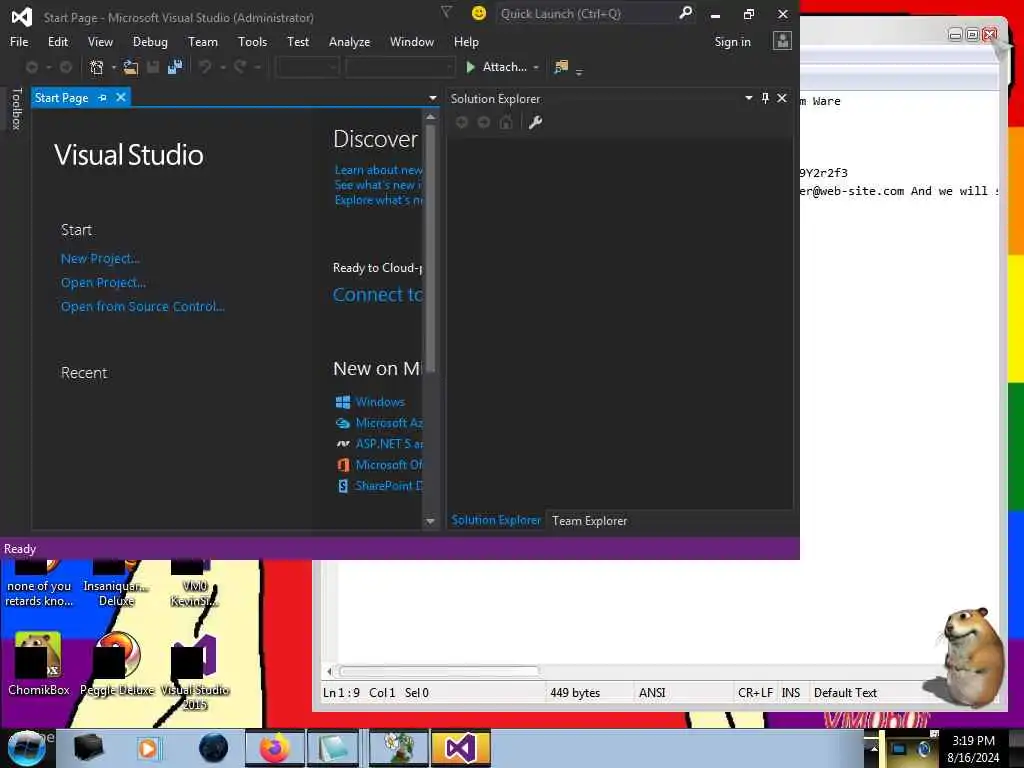The image size is (1024, 768).
Task: Click the Find in Files toolbar icon
Action: coord(561,67)
